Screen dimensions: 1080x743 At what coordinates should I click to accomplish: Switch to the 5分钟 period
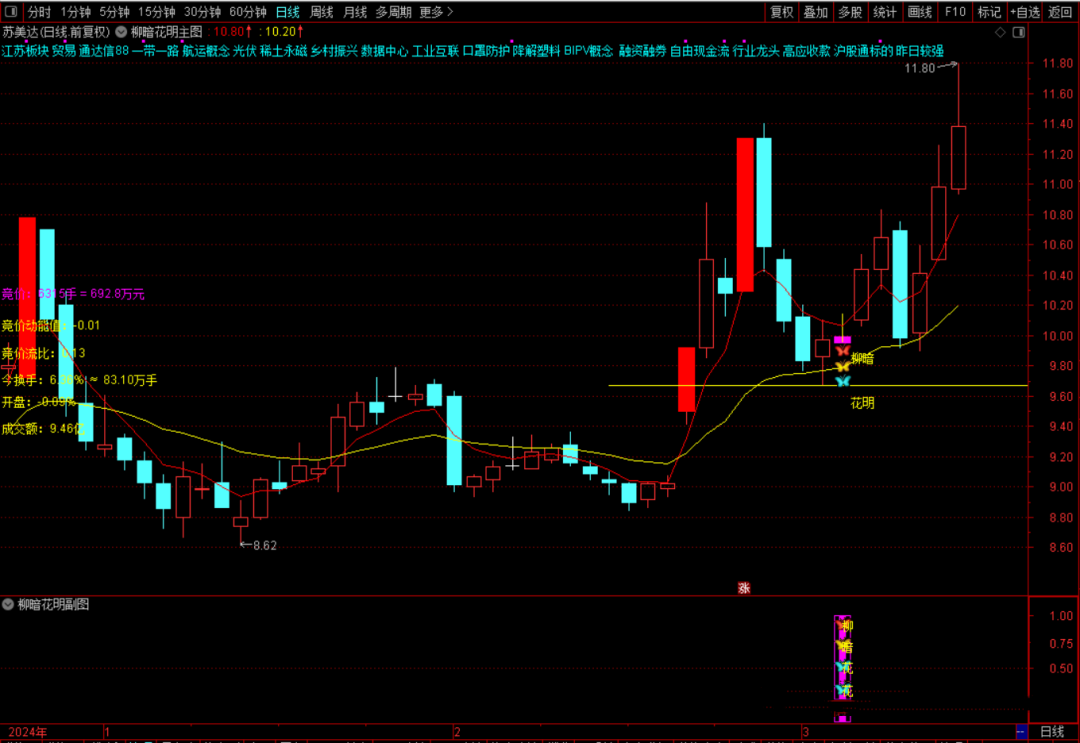[114, 12]
